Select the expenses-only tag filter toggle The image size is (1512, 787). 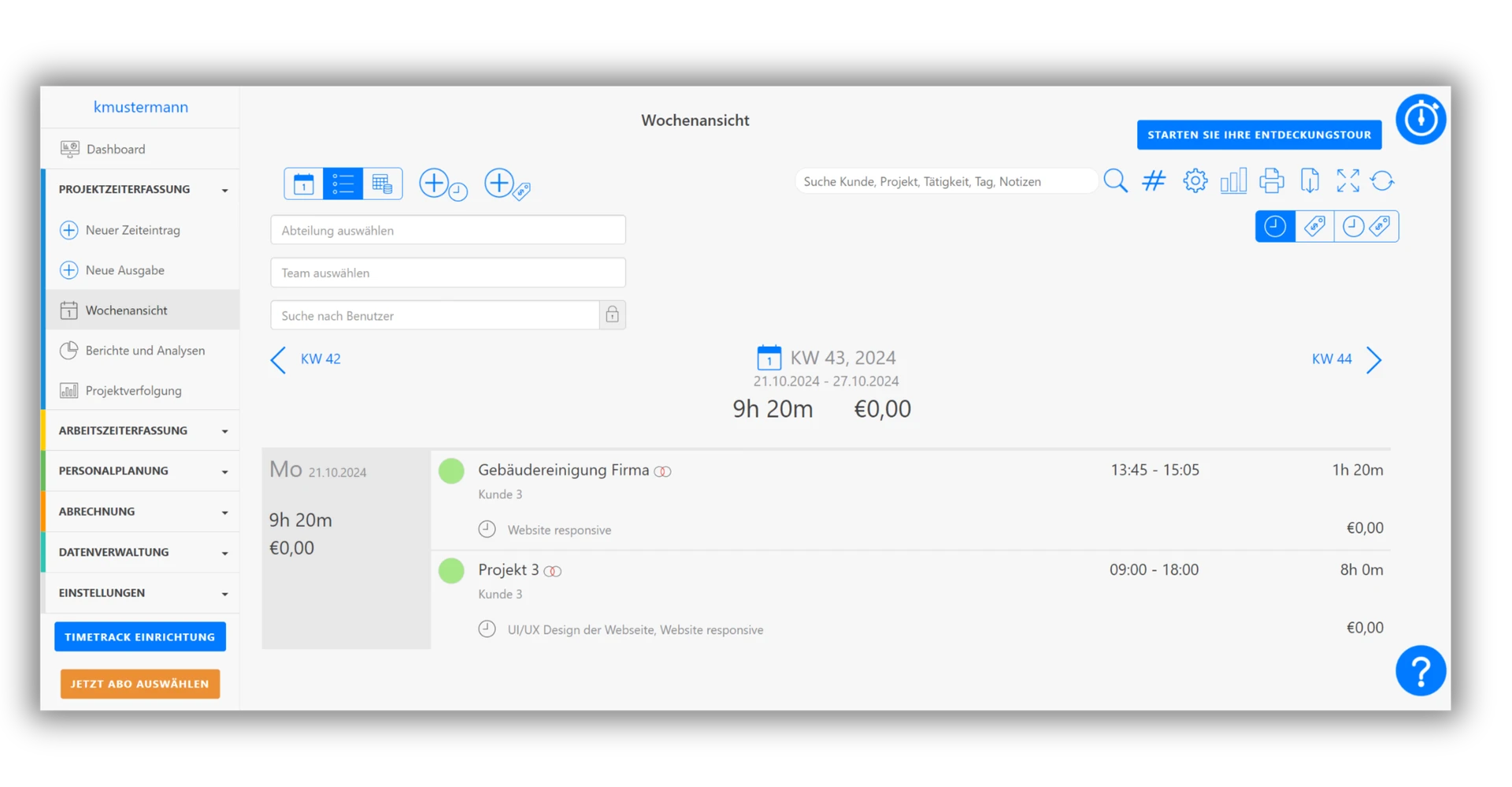click(x=1314, y=227)
